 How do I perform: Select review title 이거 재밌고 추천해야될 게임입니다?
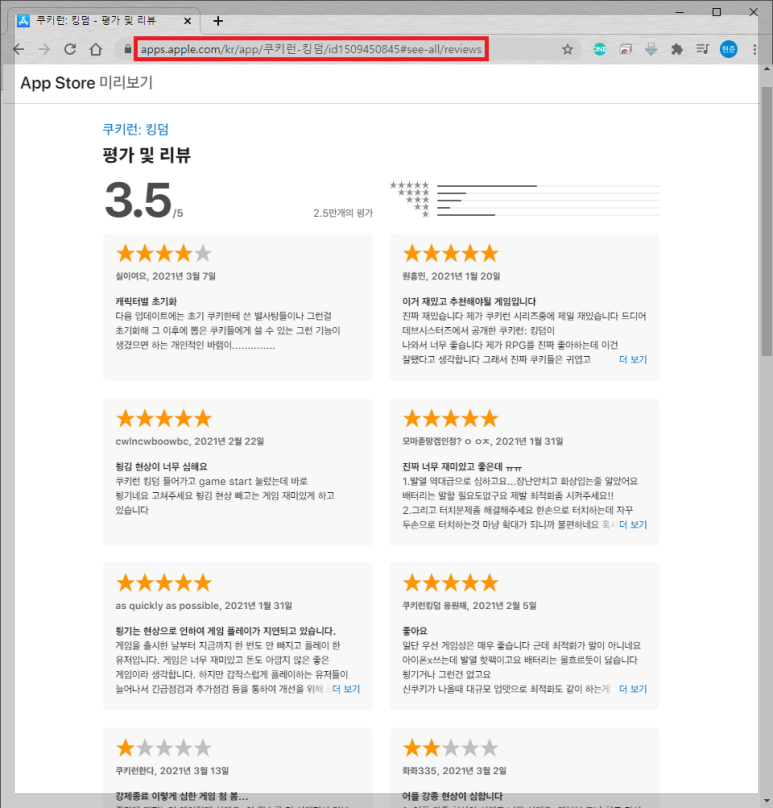469,301
